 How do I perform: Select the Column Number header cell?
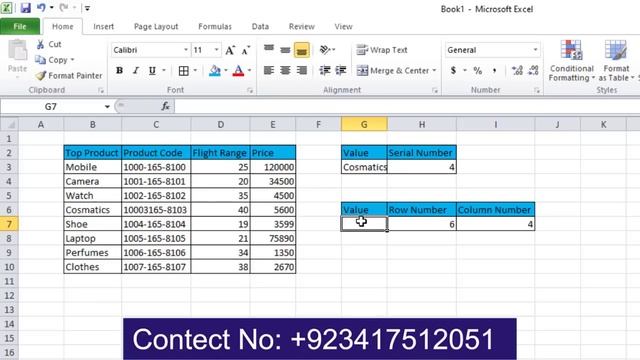496,210
